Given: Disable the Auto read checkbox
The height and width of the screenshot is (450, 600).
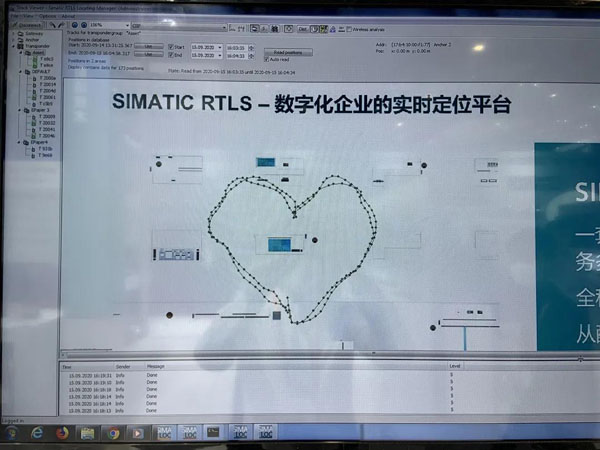Looking at the screenshot, I should pyautogui.click(x=266, y=59).
